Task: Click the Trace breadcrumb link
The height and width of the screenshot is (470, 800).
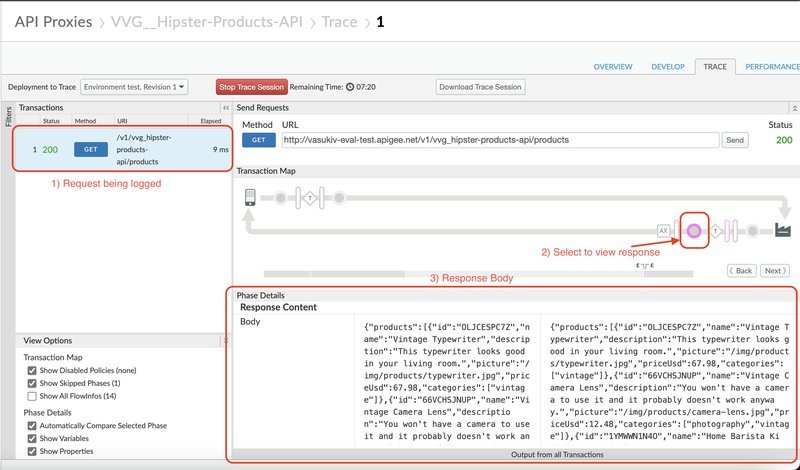Action: coord(339,22)
